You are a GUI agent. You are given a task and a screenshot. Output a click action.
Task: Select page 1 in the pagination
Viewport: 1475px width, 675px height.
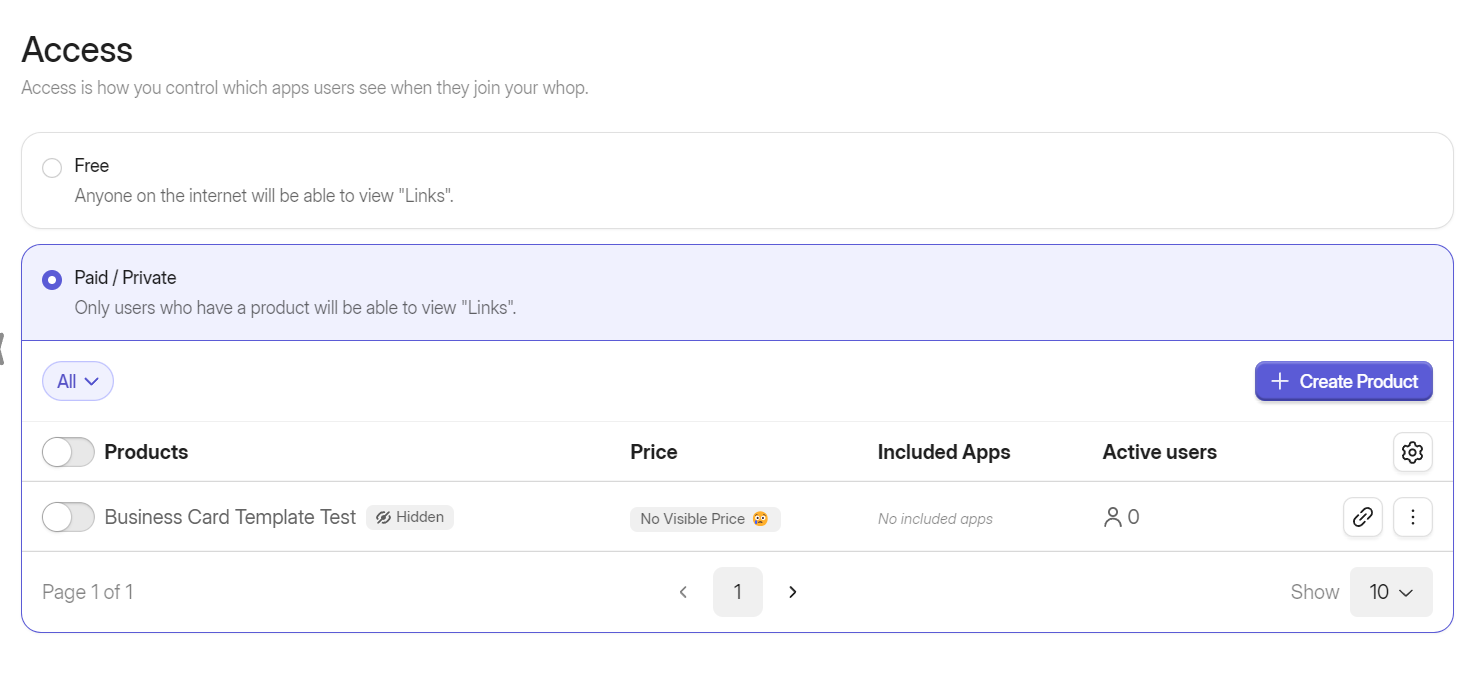pos(737,592)
